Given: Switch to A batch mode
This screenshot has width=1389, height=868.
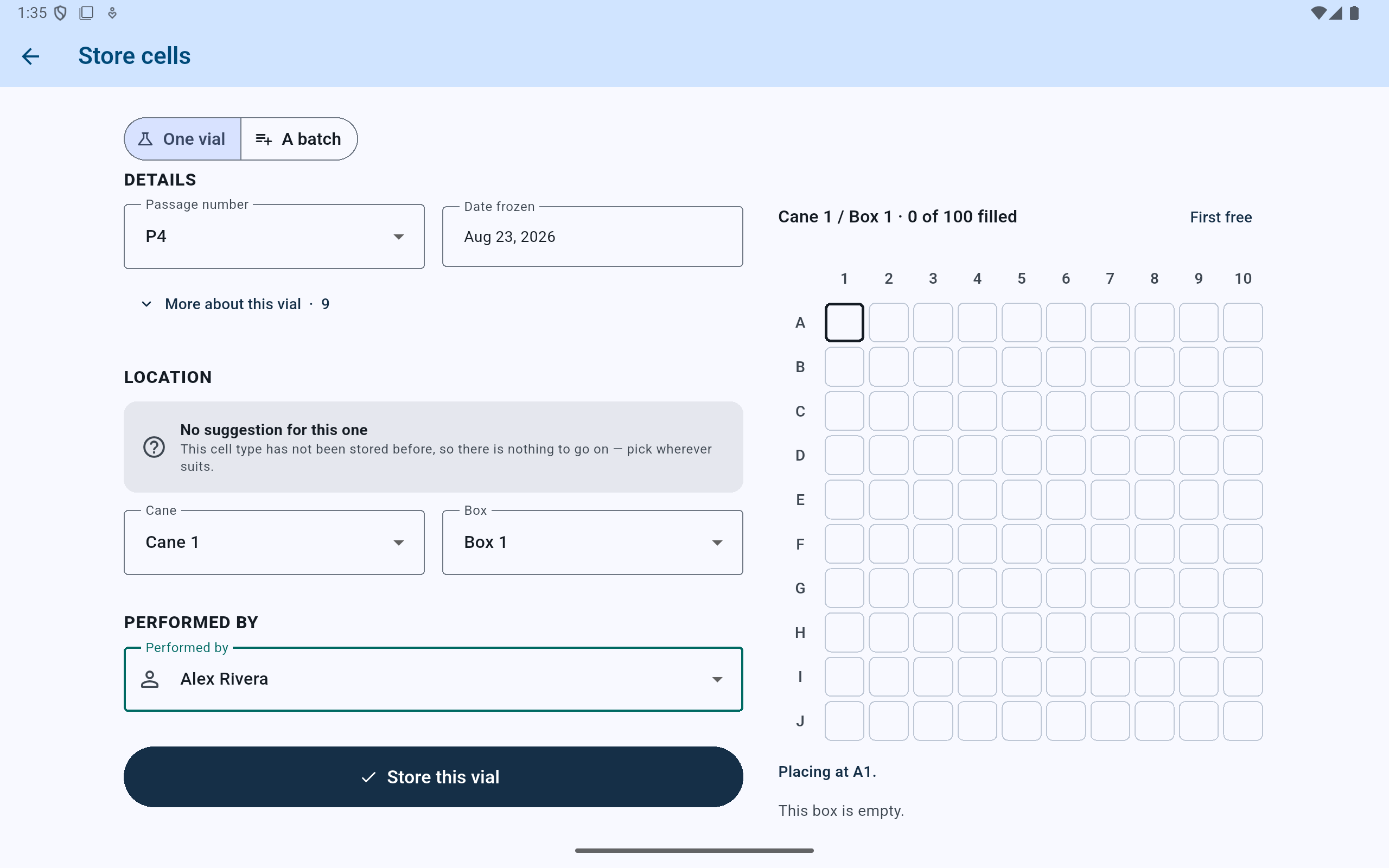Looking at the screenshot, I should tap(299, 139).
